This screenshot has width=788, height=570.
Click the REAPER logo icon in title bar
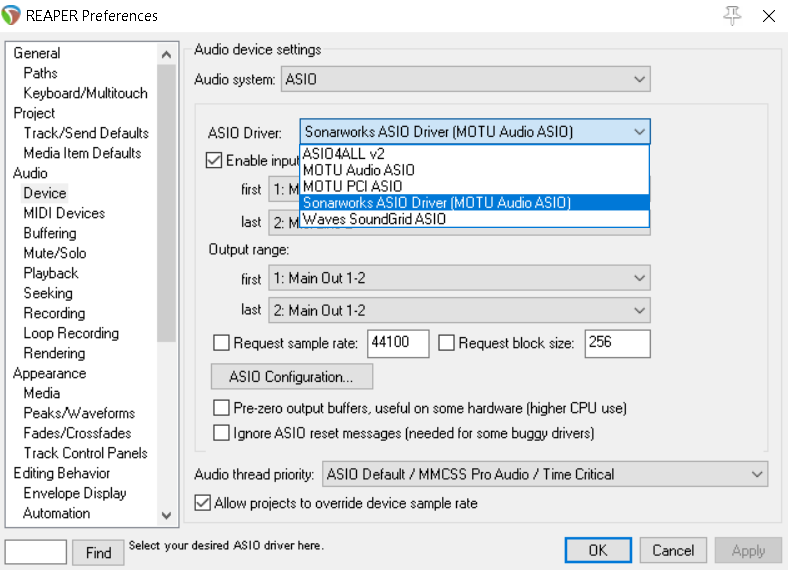pos(11,15)
